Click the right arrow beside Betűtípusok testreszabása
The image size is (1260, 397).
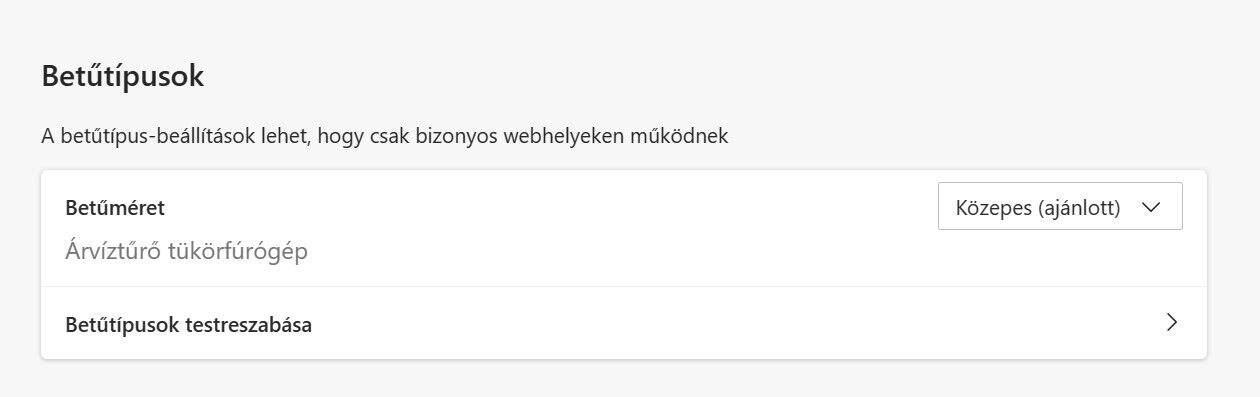[1172, 323]
